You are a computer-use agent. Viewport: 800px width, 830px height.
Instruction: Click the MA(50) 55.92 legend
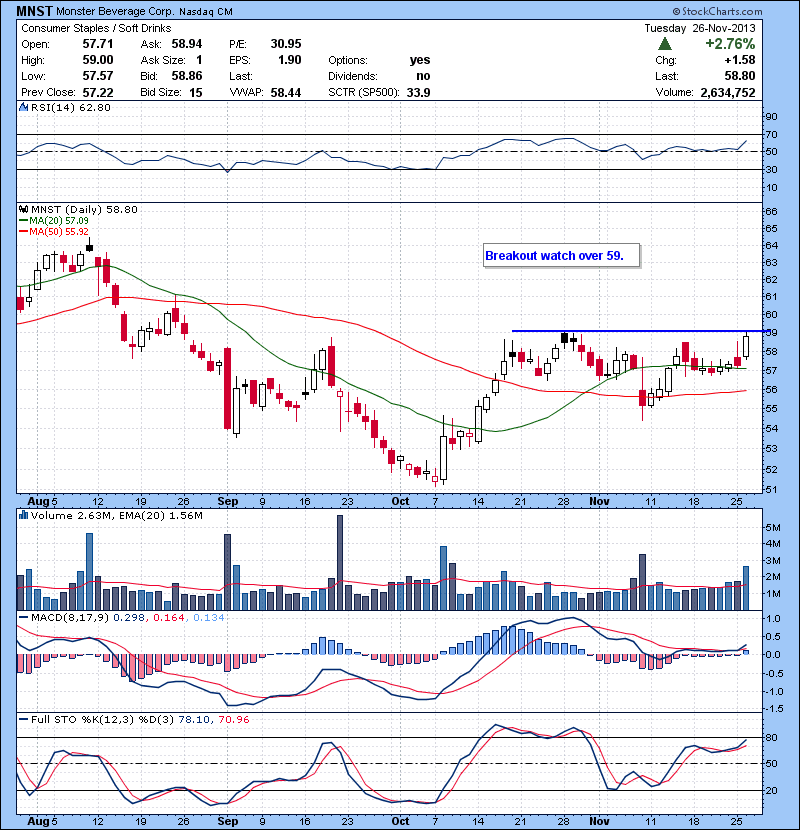[53, 231]
